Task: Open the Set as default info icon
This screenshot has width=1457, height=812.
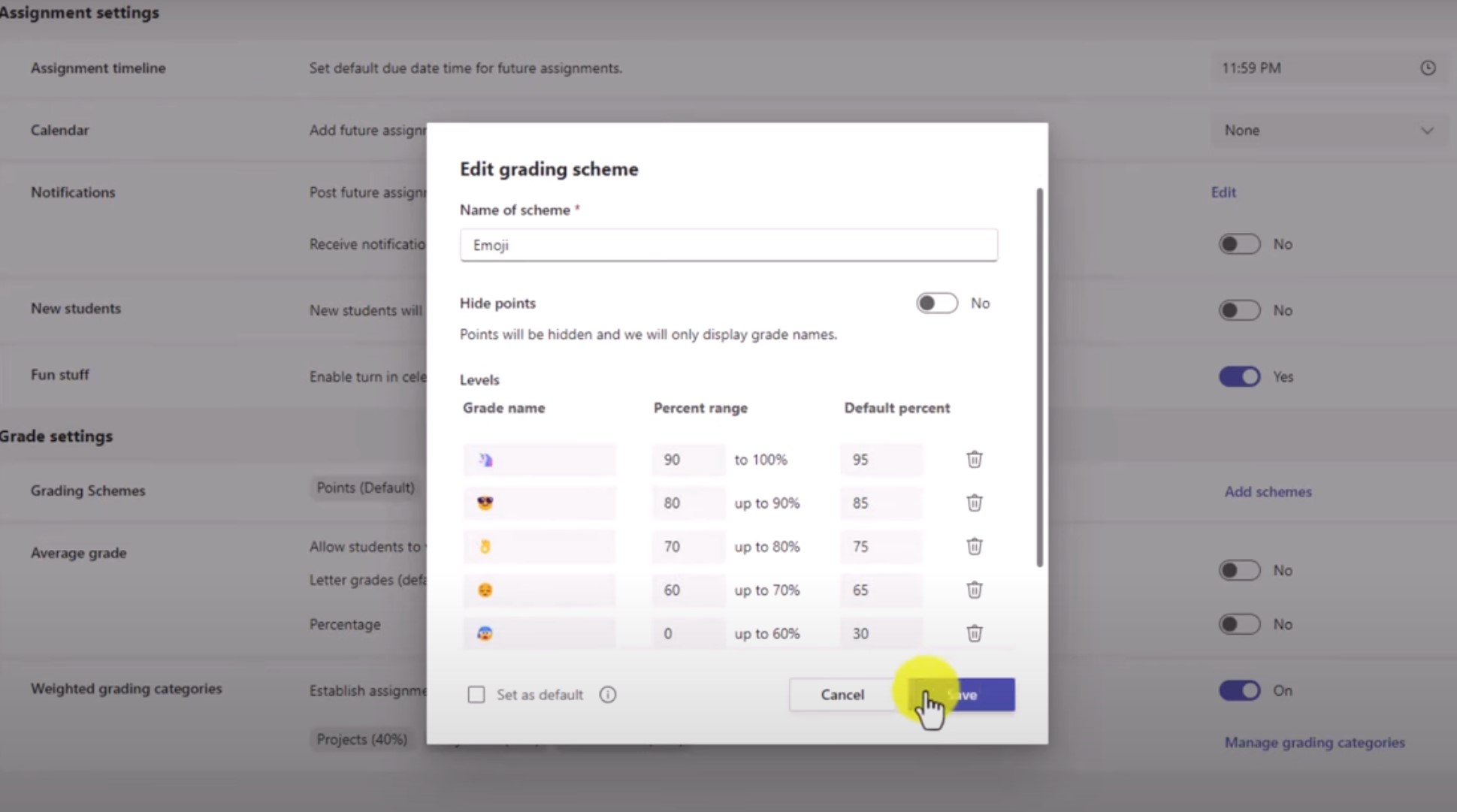Action: [608, 695]
